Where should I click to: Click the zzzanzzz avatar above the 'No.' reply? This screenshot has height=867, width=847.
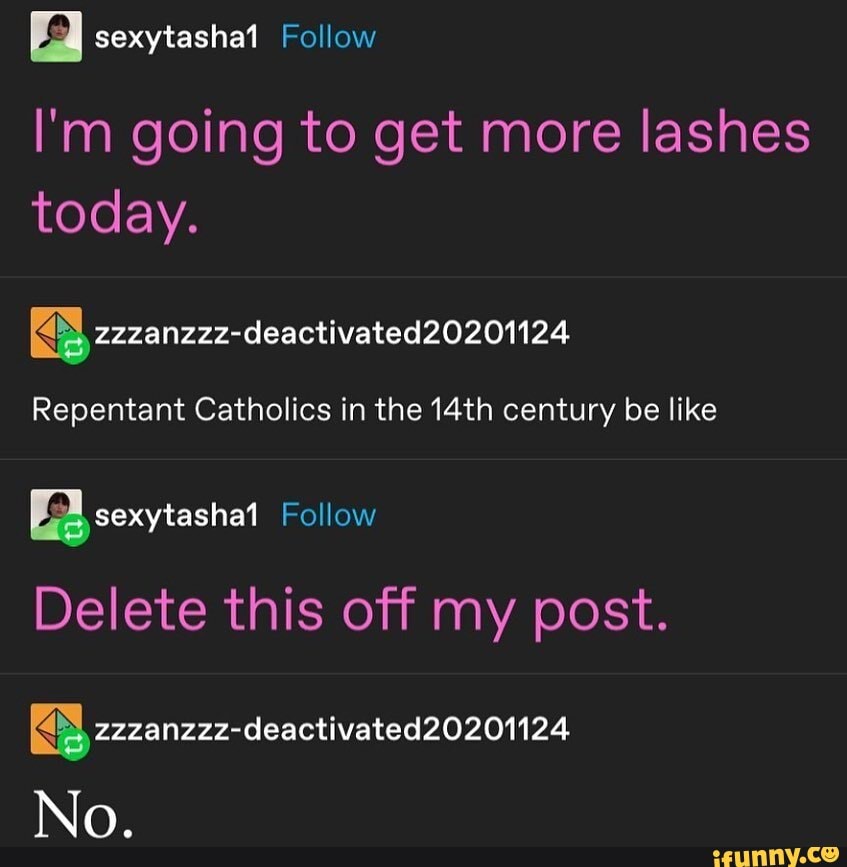coord(56,729)
